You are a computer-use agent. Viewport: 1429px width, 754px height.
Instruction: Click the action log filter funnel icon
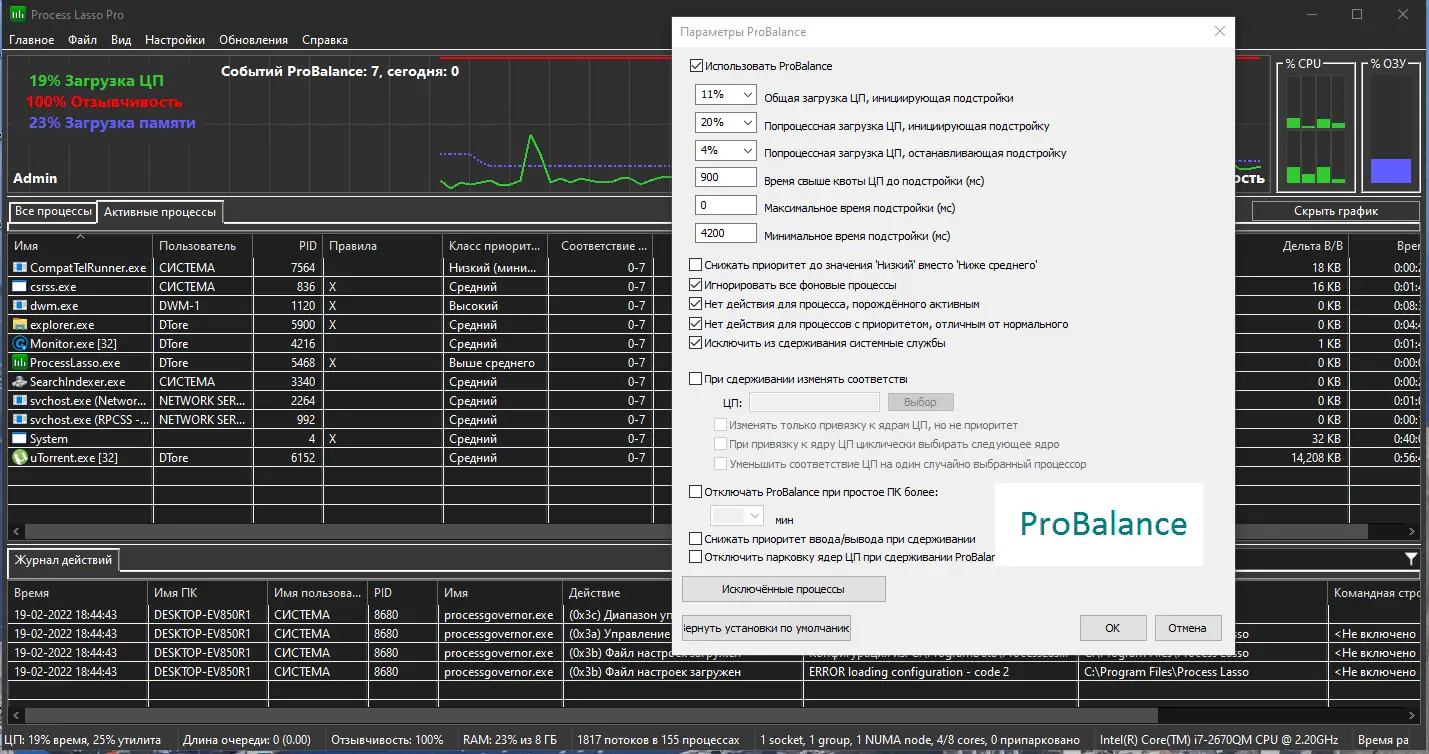point(1411,559)
